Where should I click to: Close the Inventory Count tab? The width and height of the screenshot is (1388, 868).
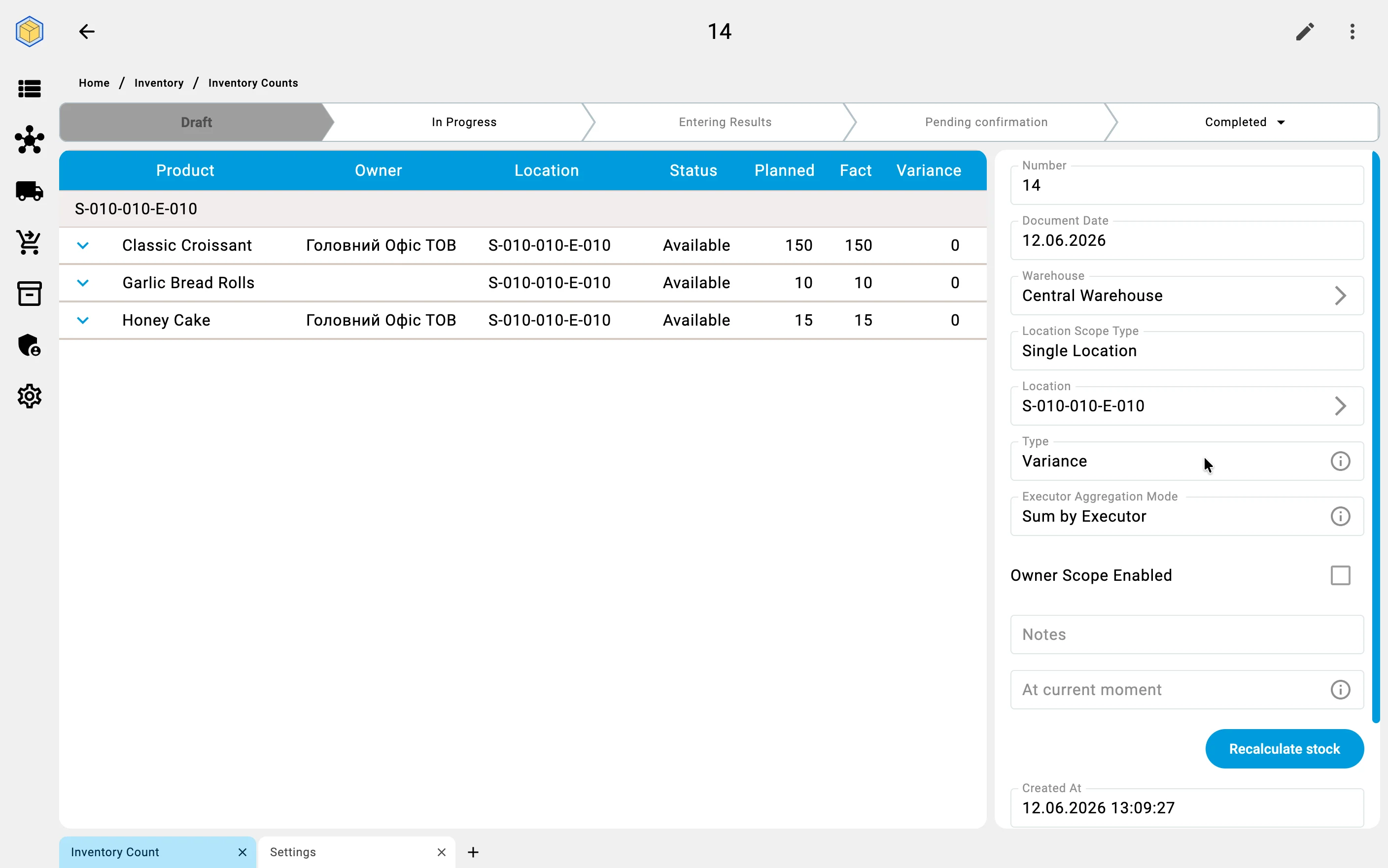pos(243,852)
